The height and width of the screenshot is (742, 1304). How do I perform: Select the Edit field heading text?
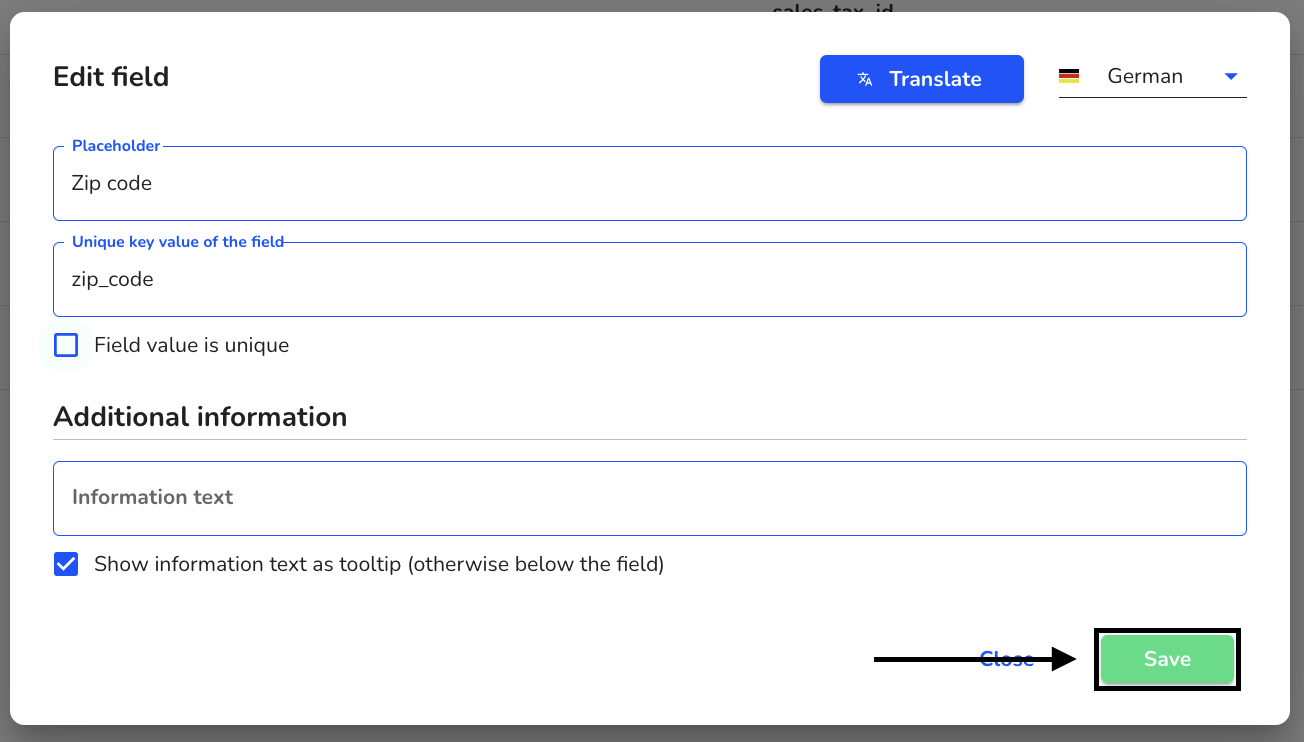(x=111, y=77)
